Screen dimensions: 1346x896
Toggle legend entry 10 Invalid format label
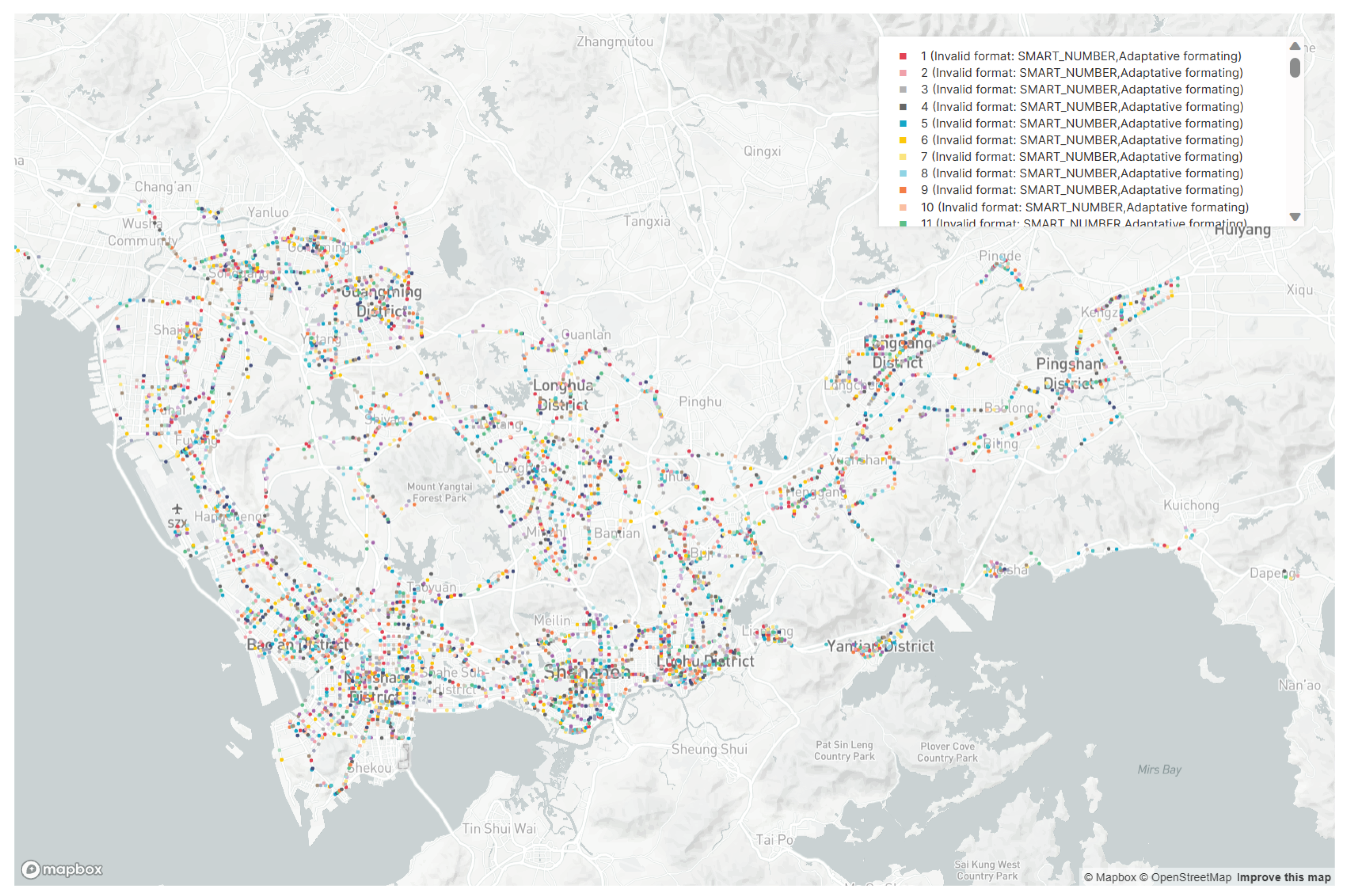point(1084,207)
